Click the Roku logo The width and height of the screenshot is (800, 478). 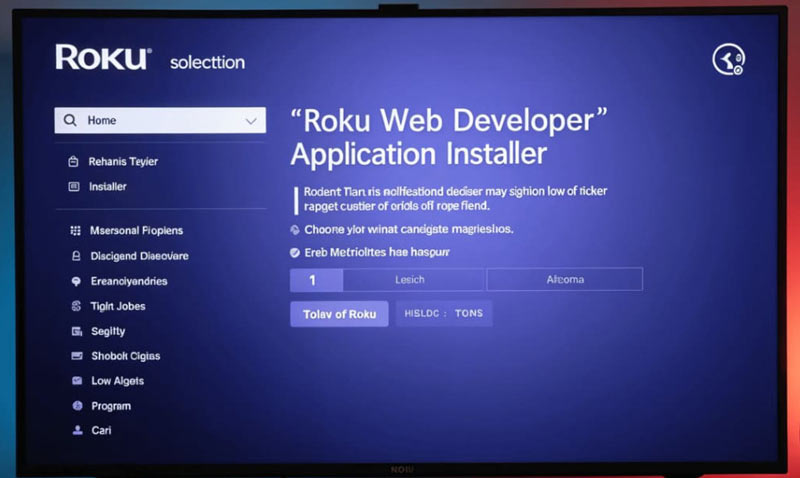[x=103, y=57]
